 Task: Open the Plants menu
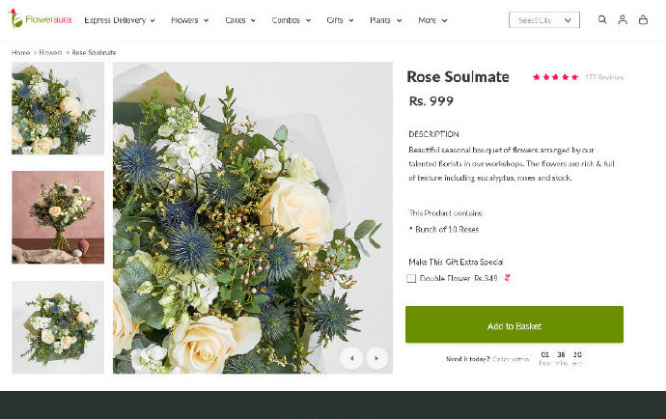[x=385, y=20]
